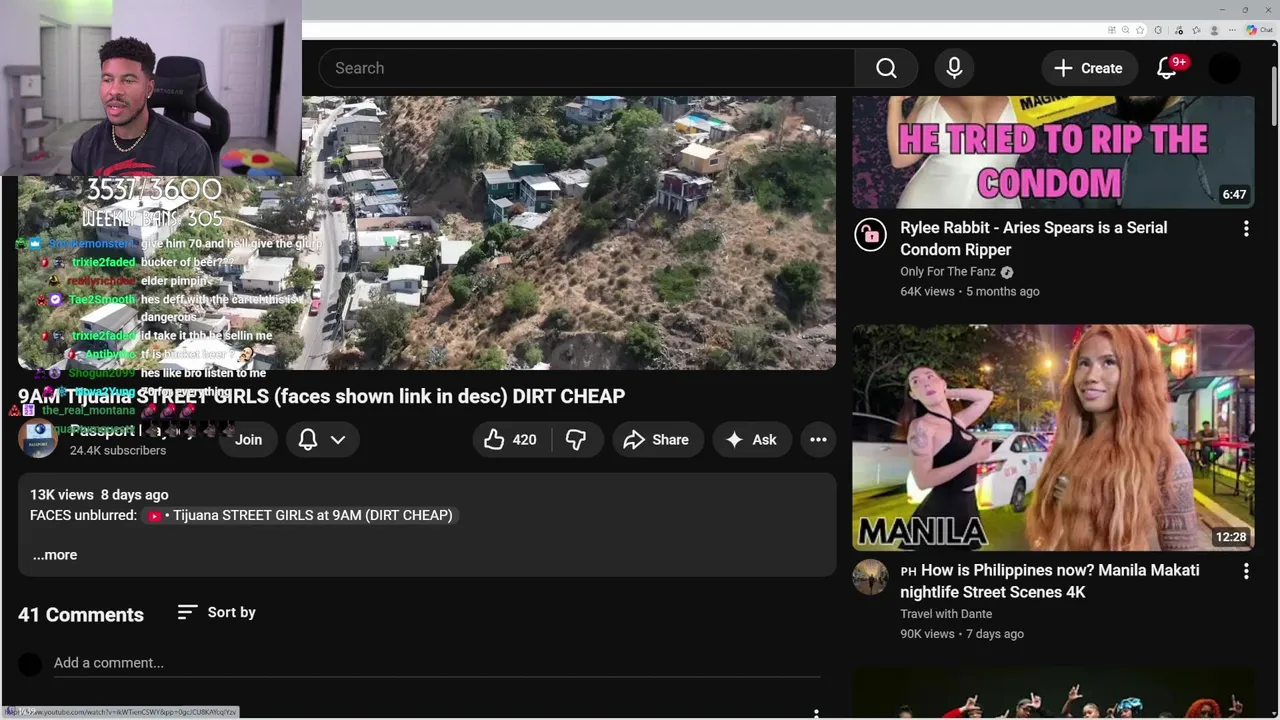Click the 12:28 duration badge
Screen dimensions: 1280x720
coord(1231,537)
